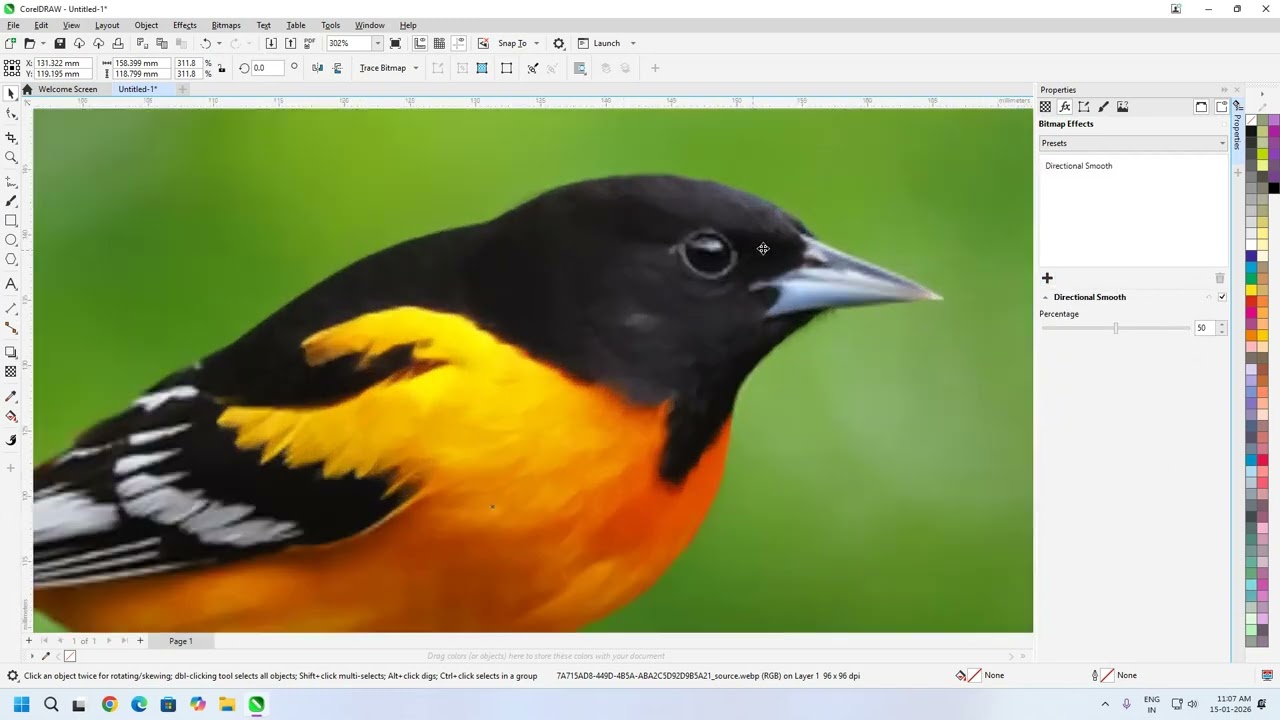Toggle Show guidelines button
The width and height of the screenshot is (1280, 720).
[x=459, y=43]
